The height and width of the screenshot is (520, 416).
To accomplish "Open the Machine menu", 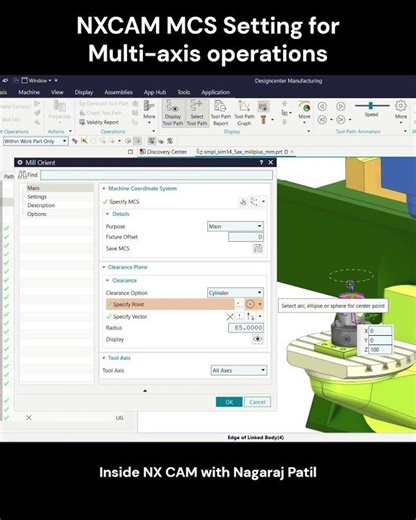I will tap(29, 92).
